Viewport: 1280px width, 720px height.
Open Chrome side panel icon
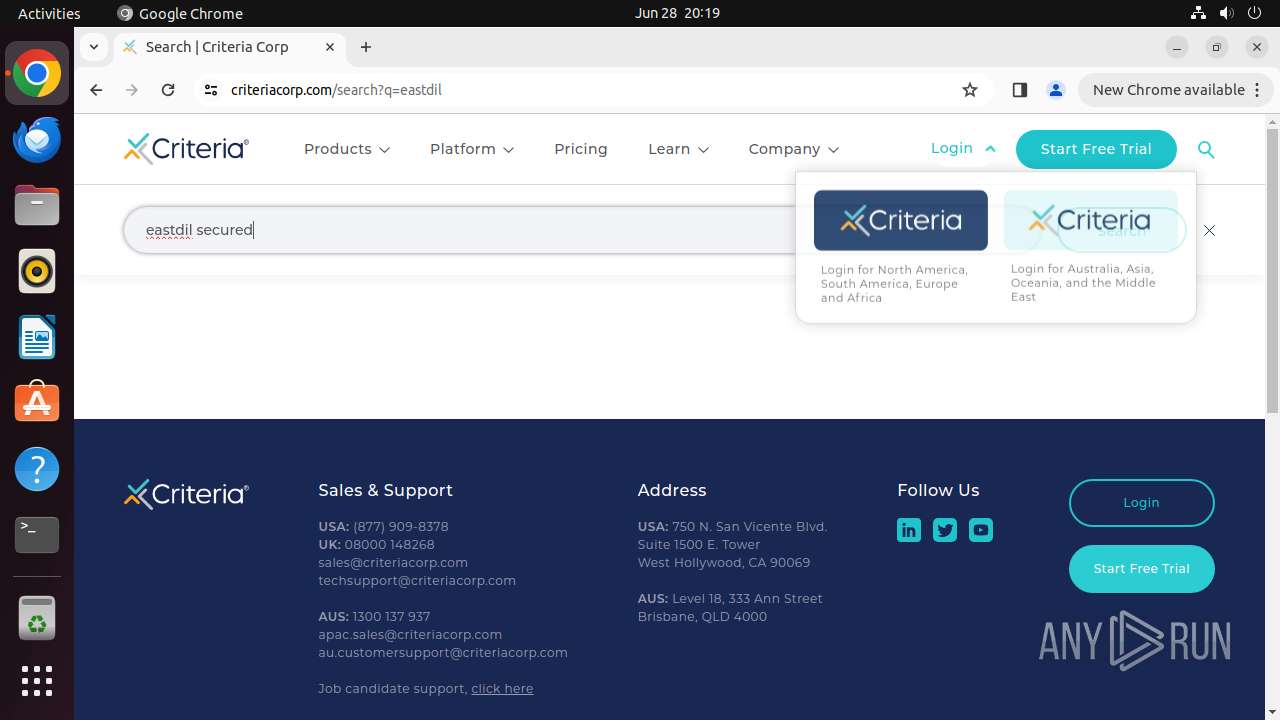pyautogui.click(x=1019, y=90)
